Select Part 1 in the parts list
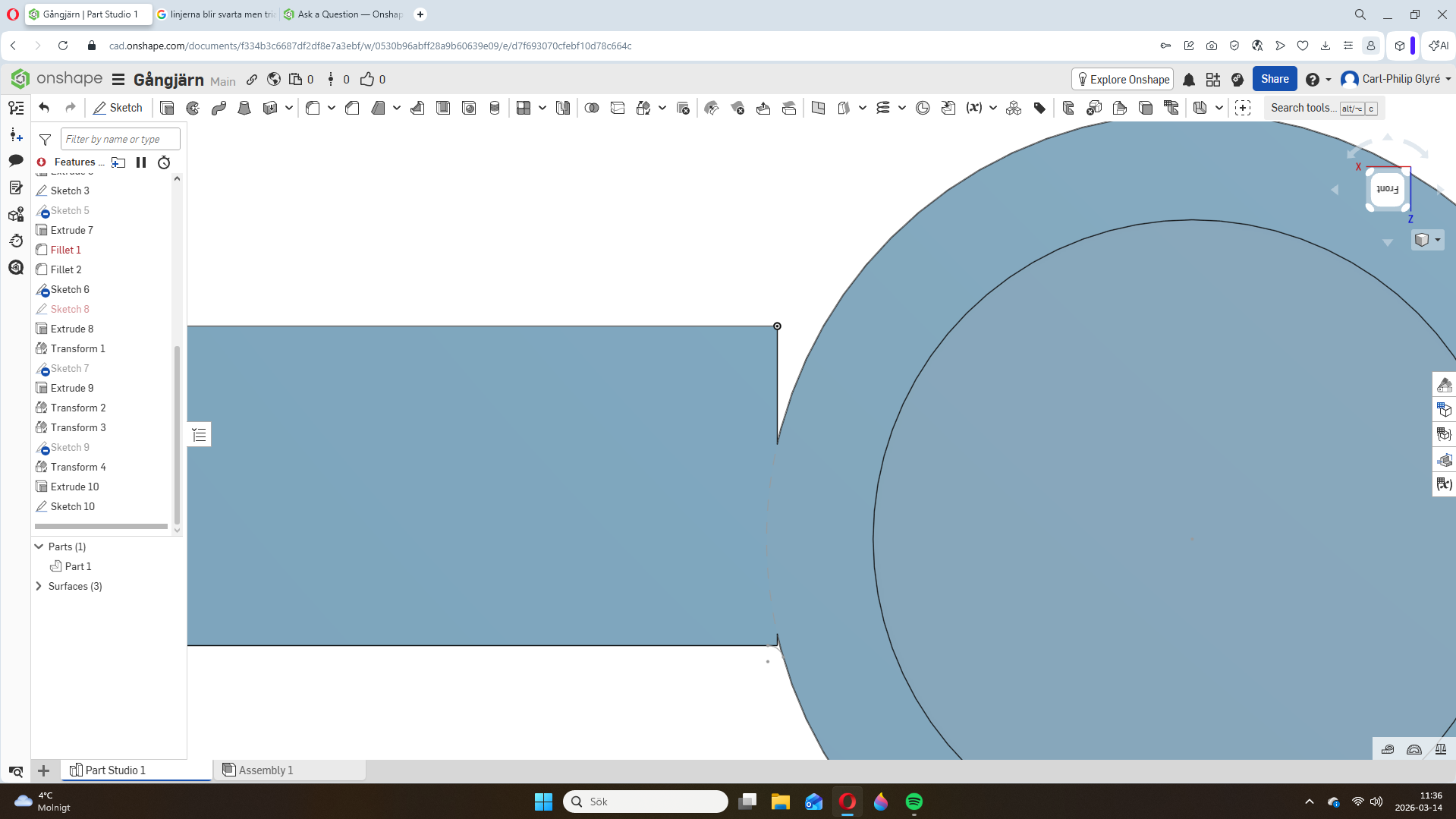This screenshot has width=1456, height=819. [x=78, y=566]
